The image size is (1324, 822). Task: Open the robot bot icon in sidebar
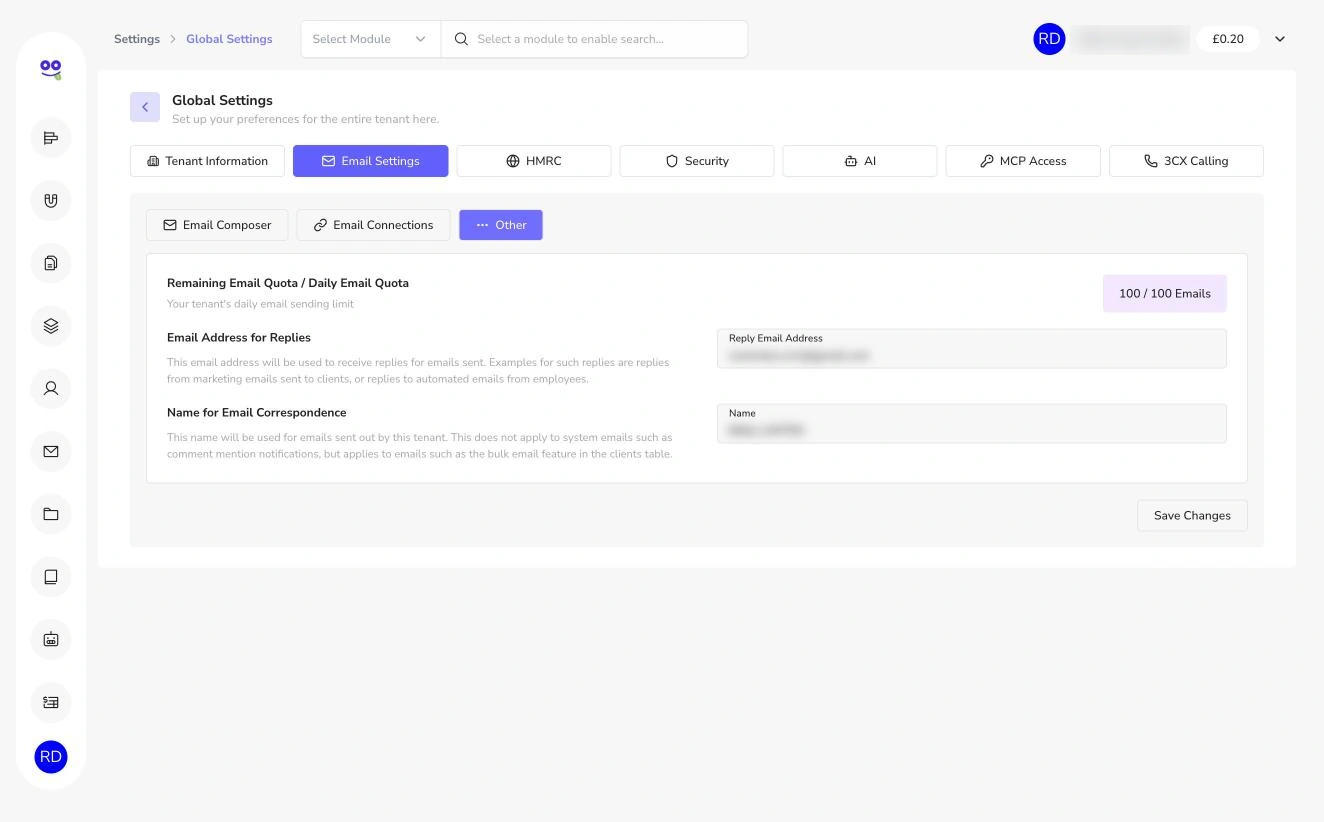coord(51,639)
